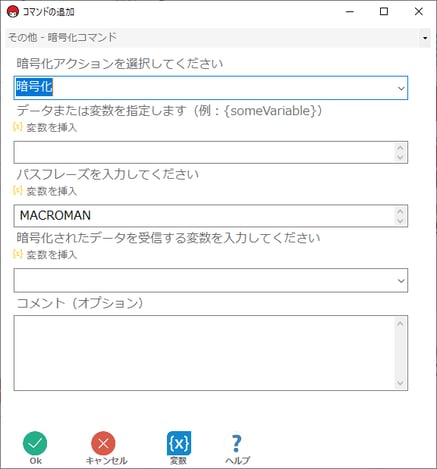The width and height of the screenshot is (437, 469).
Task: Click the comment box scrollbar down arrow
Action: [x=400, y=384]
